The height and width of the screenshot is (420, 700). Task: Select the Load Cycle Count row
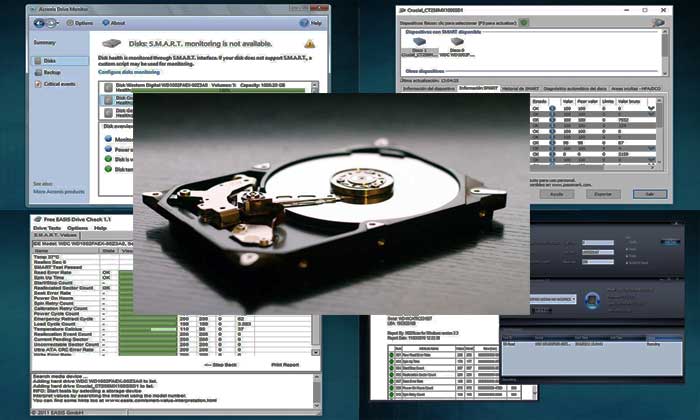[x=172, y=324]
